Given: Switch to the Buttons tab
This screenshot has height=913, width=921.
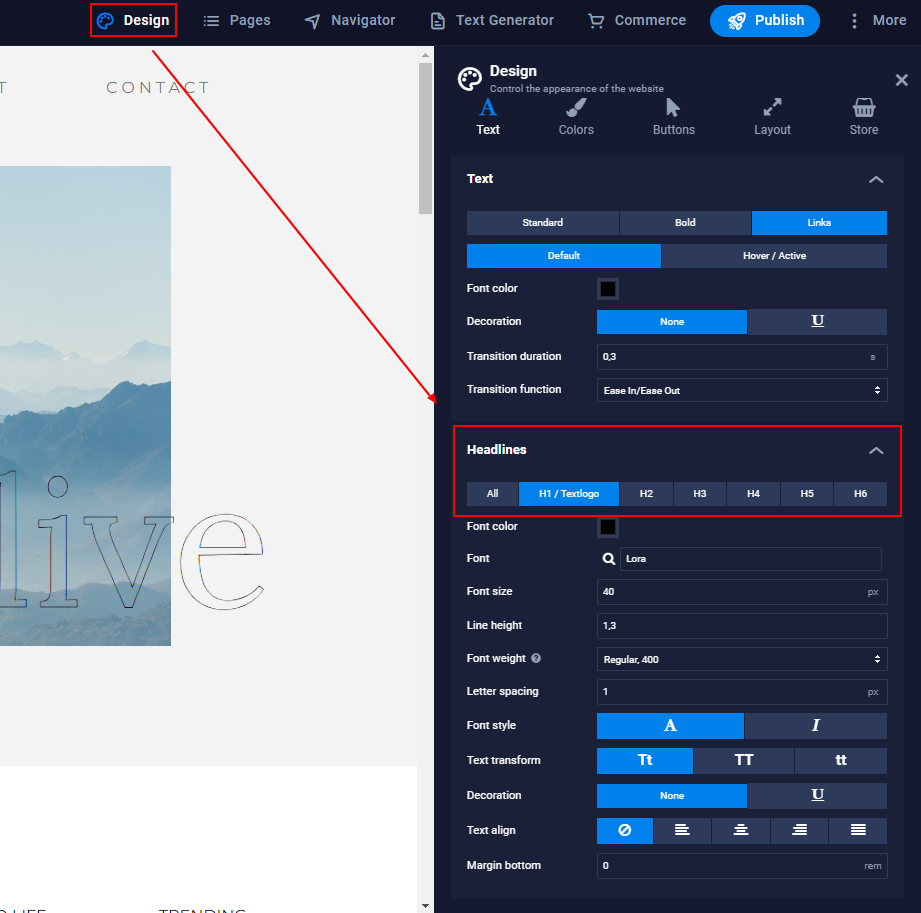Looking at the screenshot, I should pos(674,117).
